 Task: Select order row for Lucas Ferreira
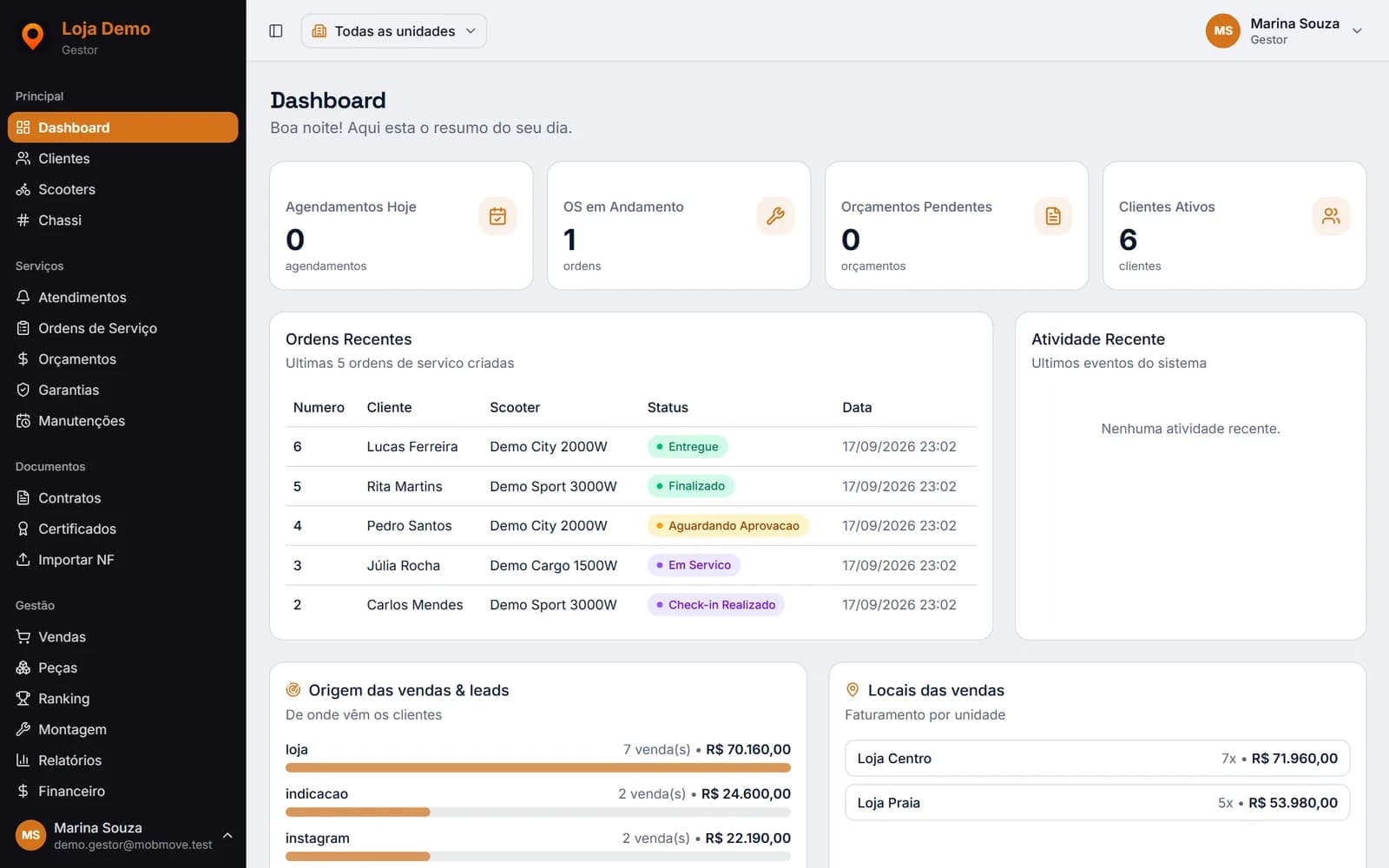[631, 446]
